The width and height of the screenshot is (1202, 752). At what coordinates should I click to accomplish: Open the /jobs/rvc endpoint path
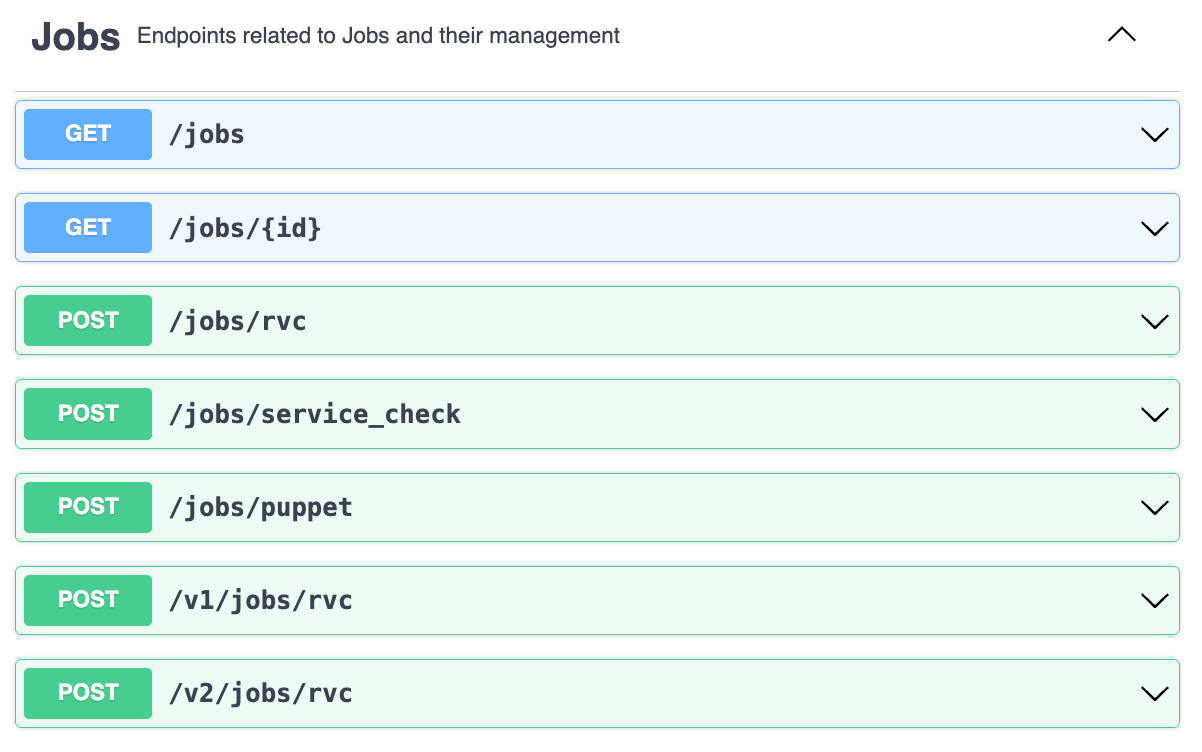click(237, 321)
